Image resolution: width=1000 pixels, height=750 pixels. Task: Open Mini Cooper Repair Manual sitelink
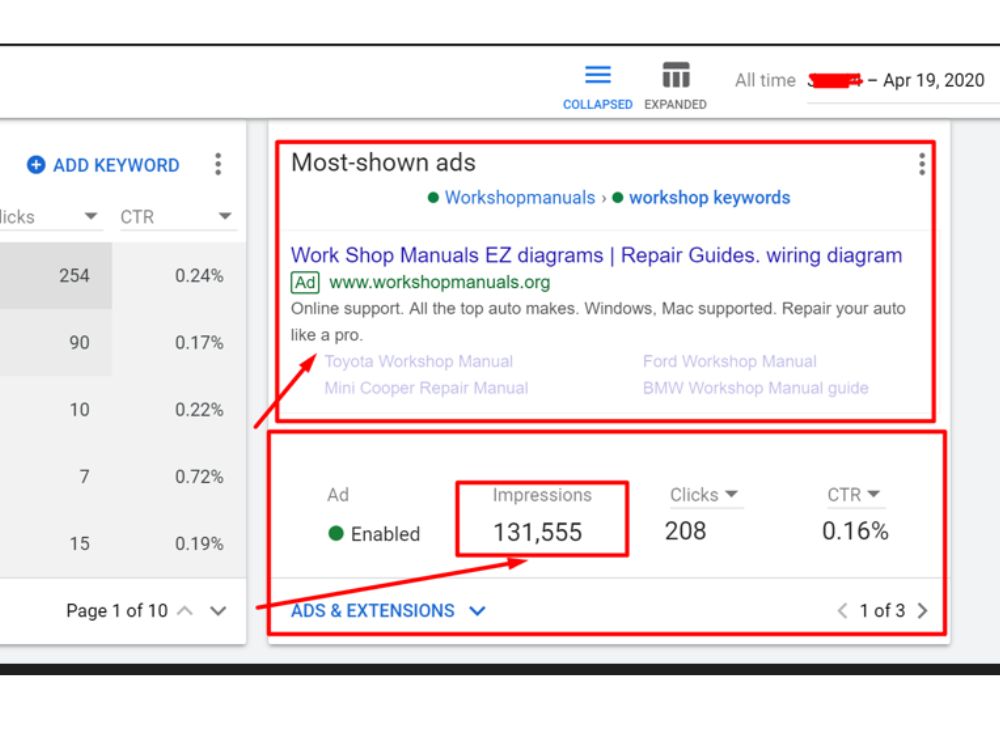coord(426,388)
